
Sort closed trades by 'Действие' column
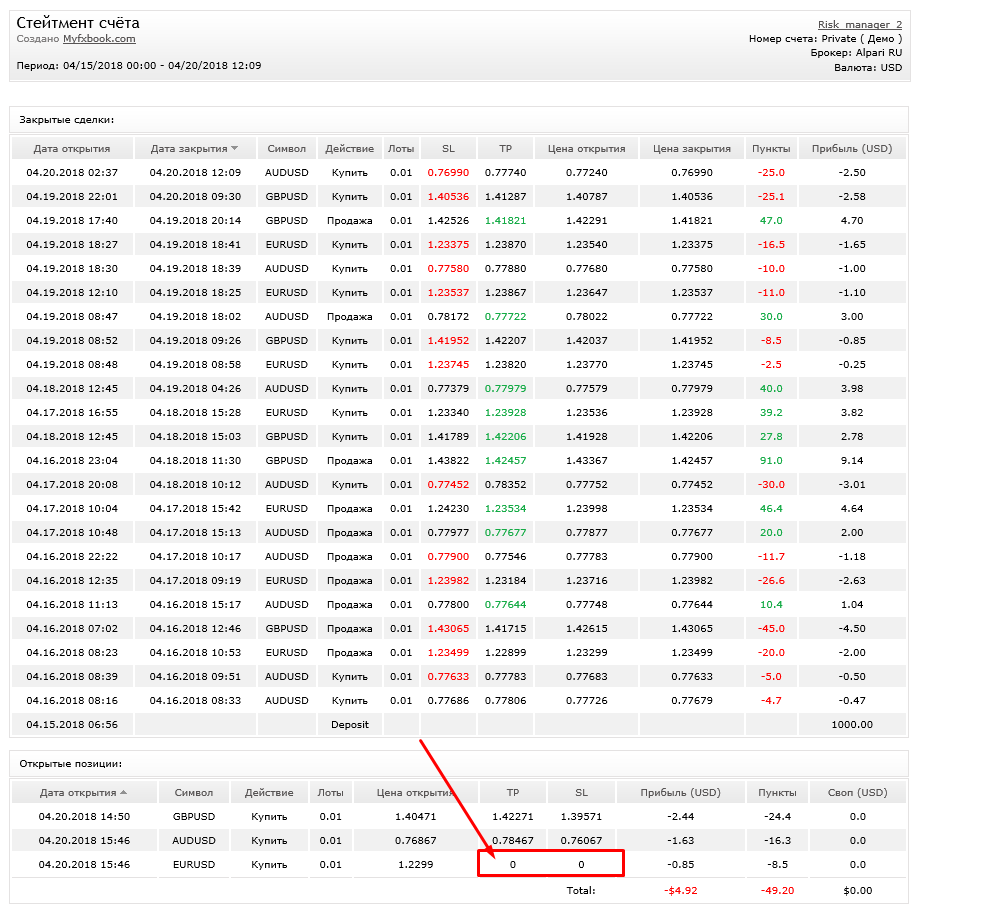350,148
